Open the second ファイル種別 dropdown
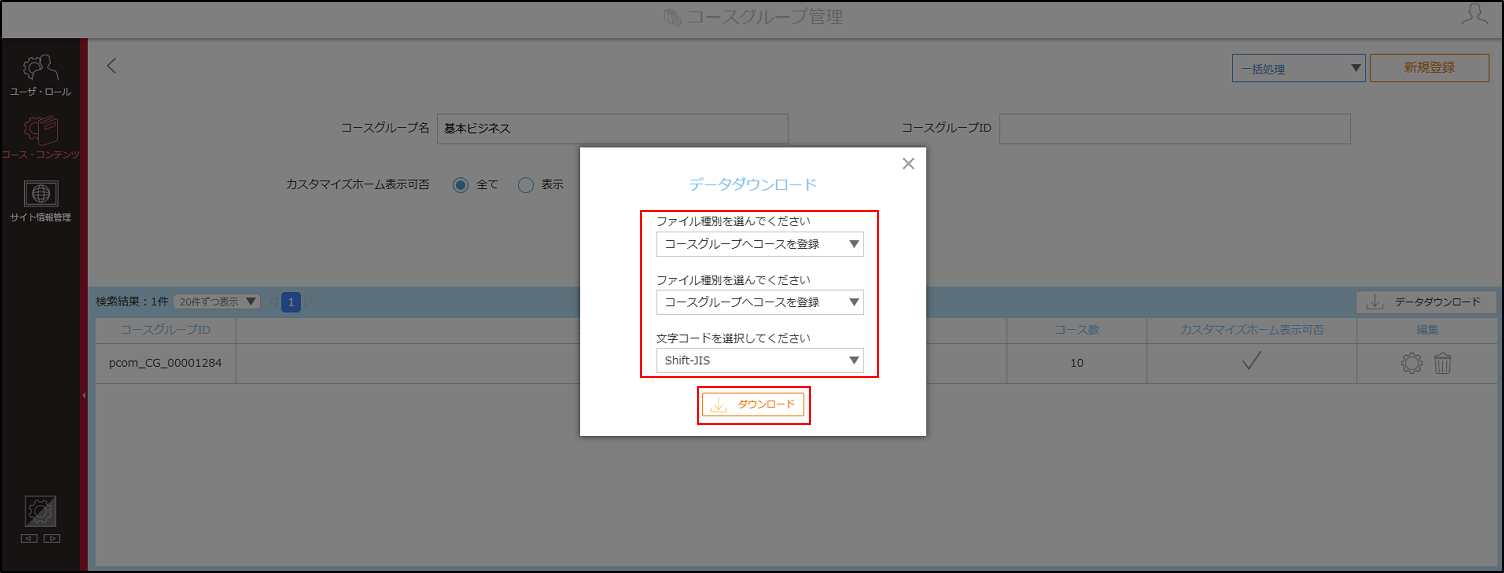 [760, 302]
